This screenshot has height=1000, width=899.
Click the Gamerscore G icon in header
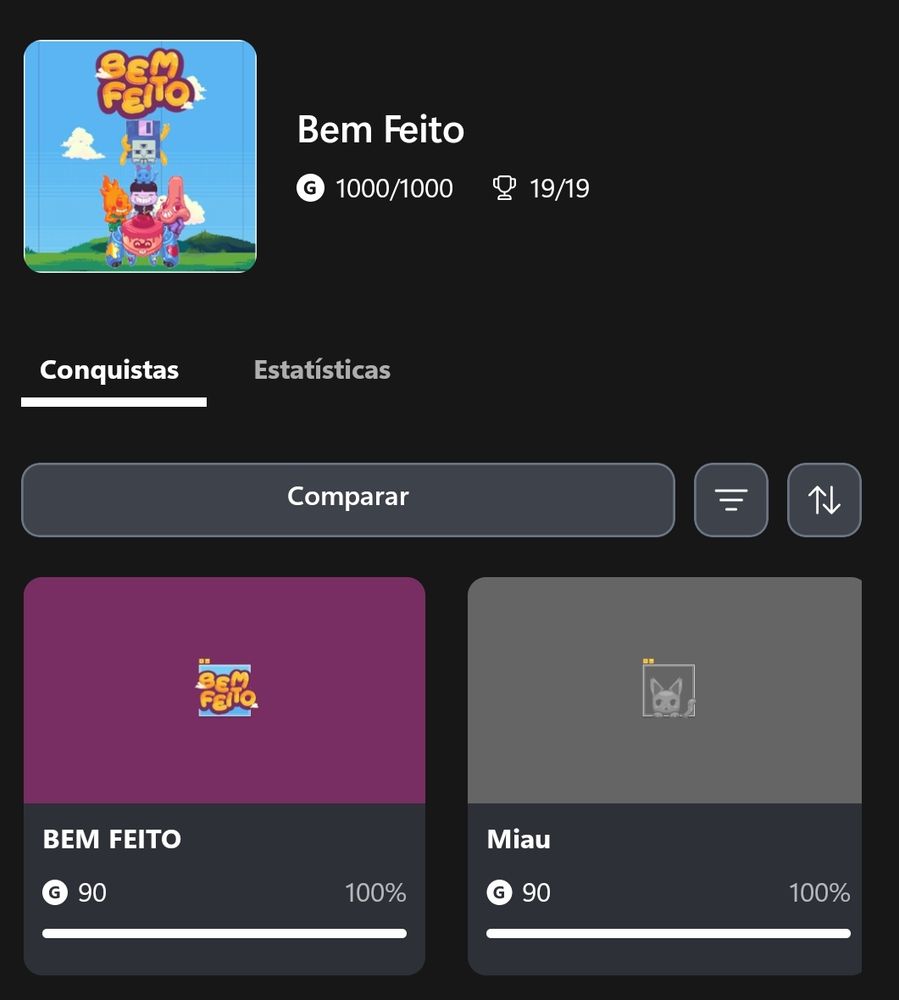[x=310, y=188]
